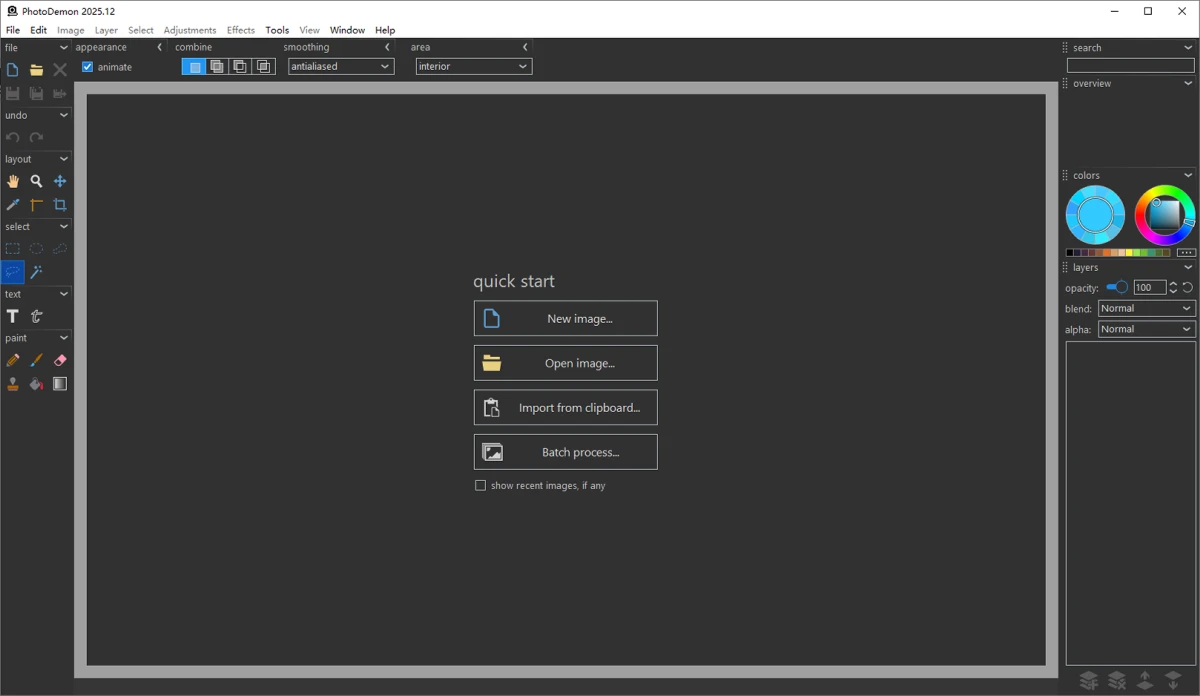Select the ellipse selection tool

click(36, 248)
